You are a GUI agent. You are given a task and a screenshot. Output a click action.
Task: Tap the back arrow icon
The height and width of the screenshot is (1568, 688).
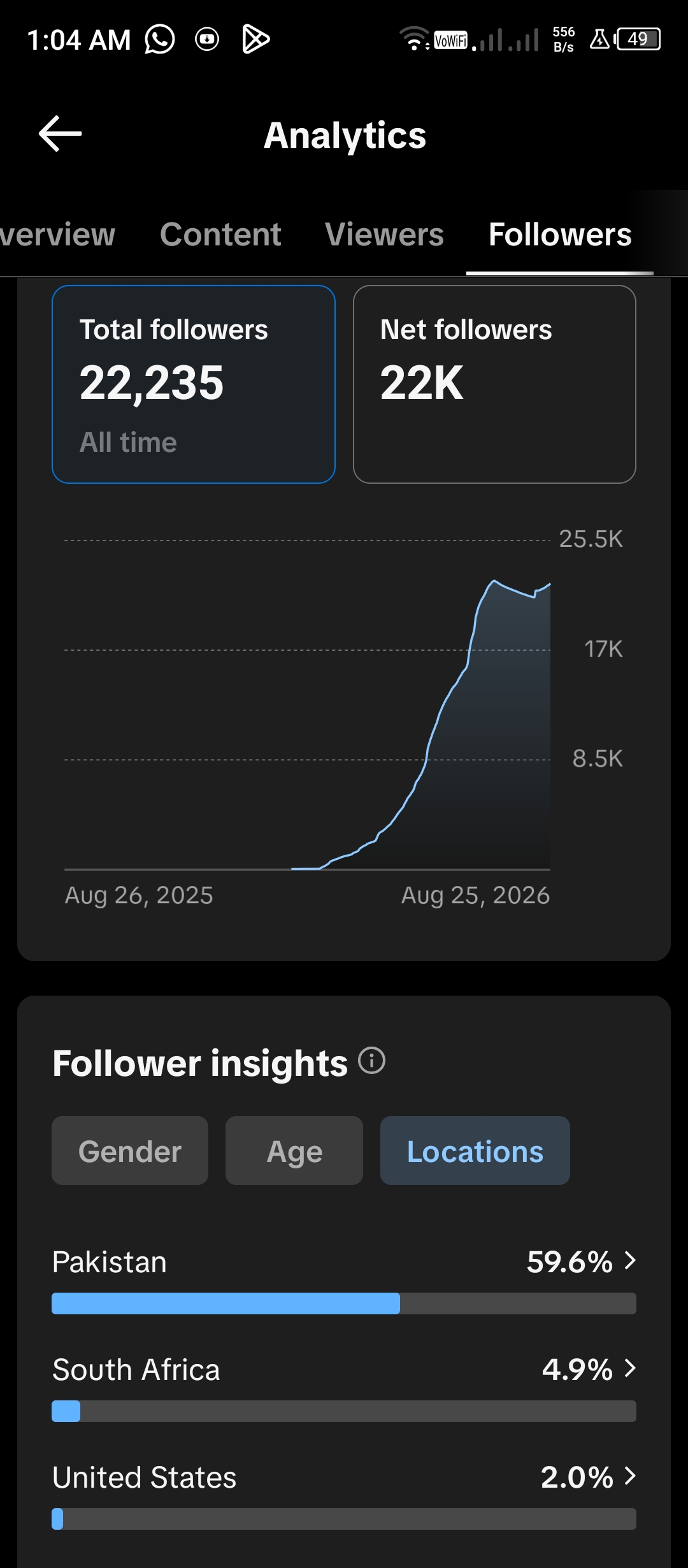coord(61,134)
